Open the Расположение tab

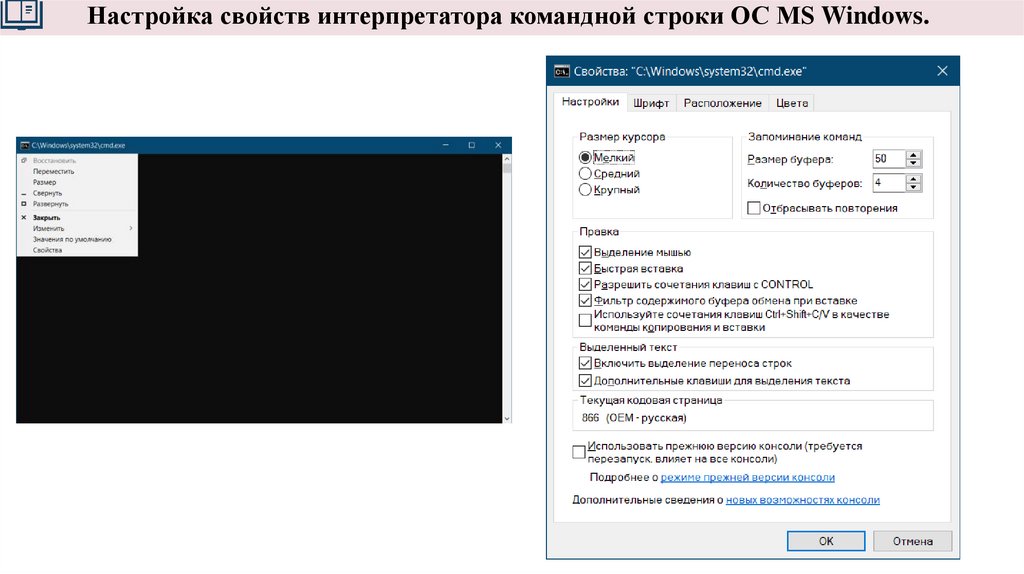(x=722, y=103)
